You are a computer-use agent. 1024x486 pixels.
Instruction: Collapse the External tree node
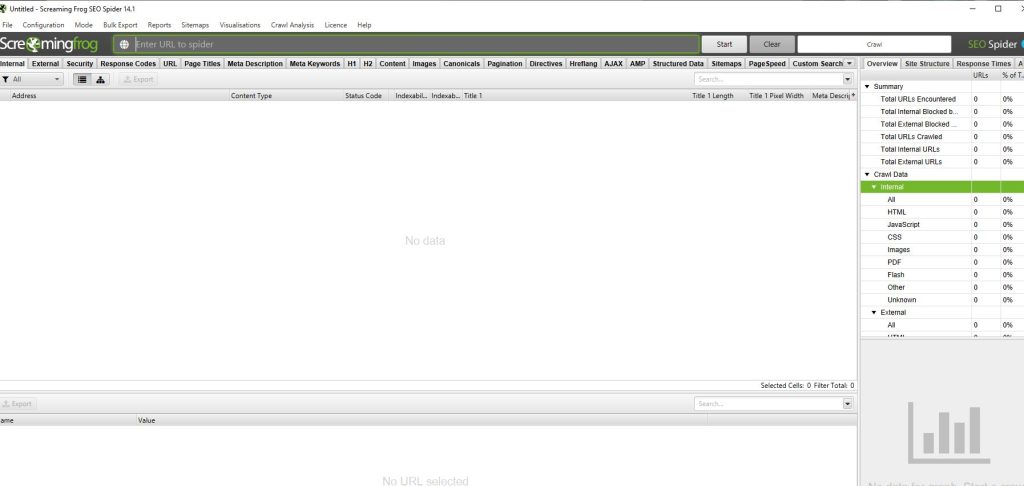[874, 312]
